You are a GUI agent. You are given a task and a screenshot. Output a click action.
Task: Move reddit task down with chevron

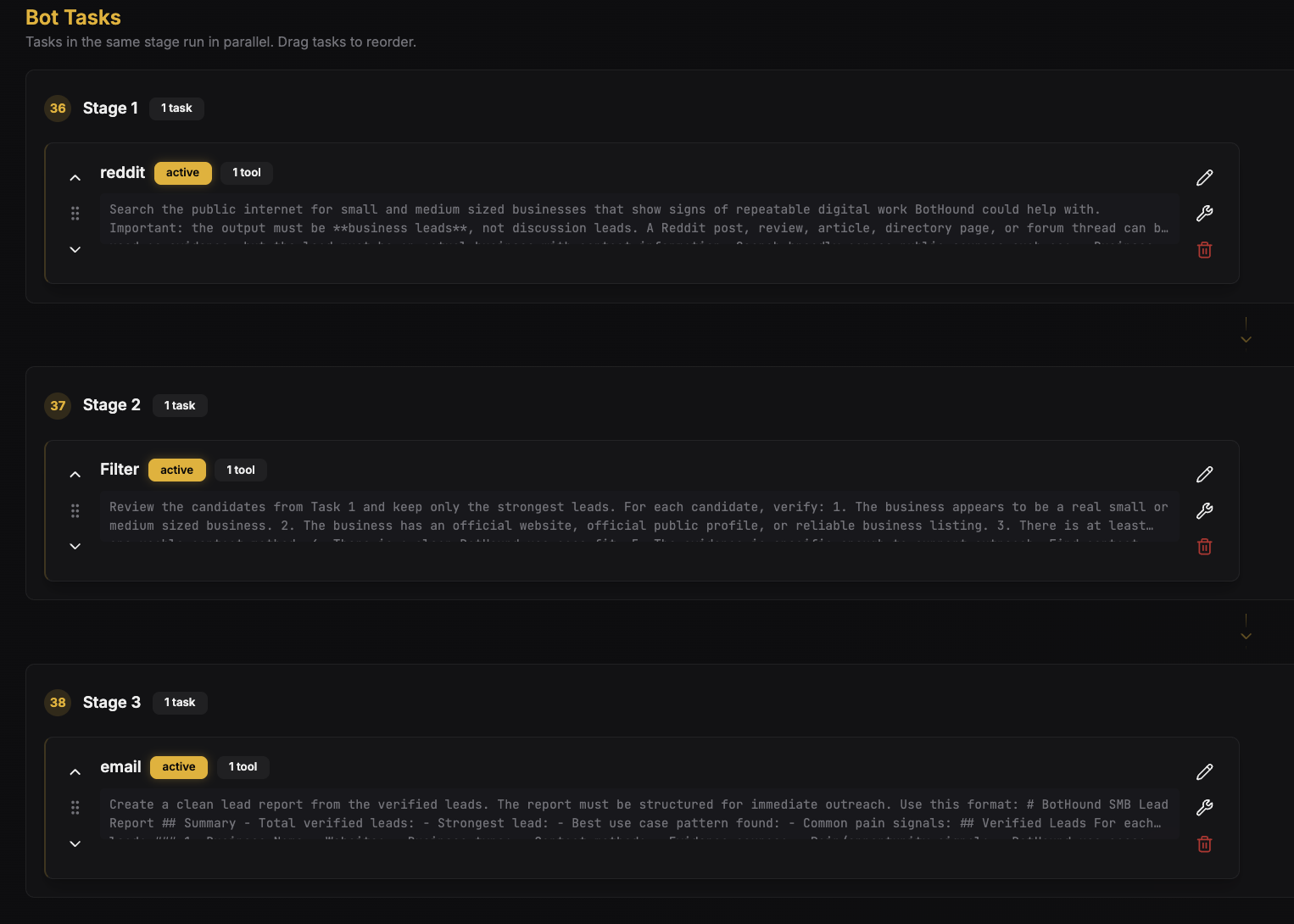75,249
